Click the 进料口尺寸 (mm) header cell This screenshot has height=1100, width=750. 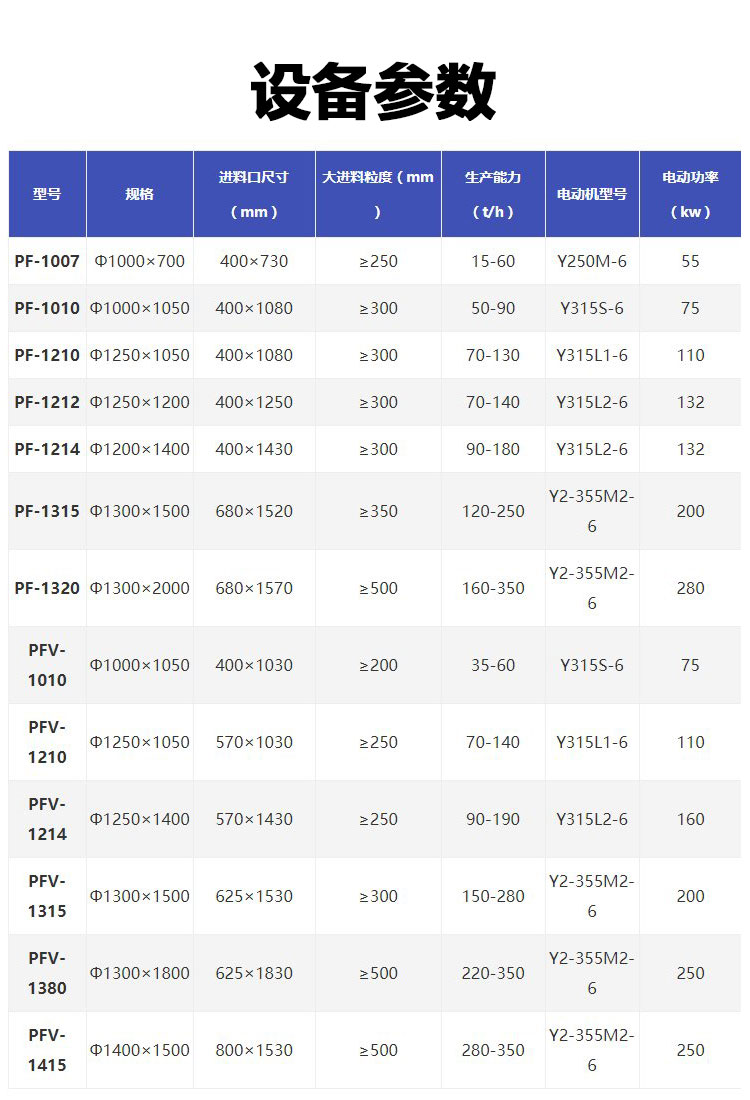click(254, 194)
